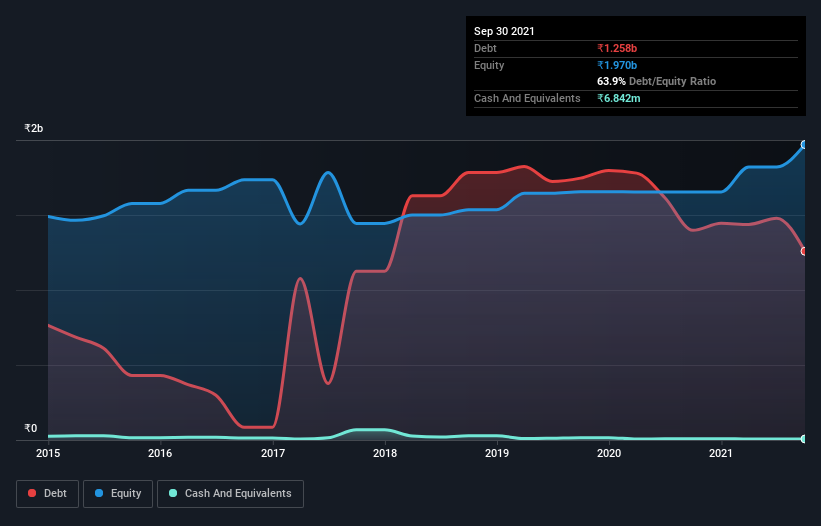Toggle the Equity legend button

click(118, 494)
